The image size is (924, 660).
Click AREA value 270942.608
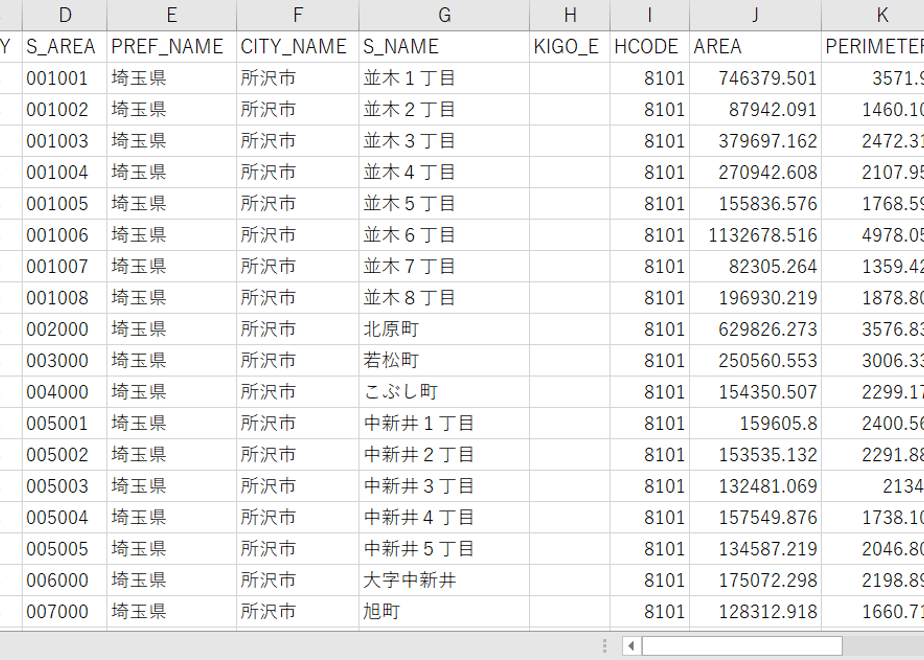click(x=755, y=172)
